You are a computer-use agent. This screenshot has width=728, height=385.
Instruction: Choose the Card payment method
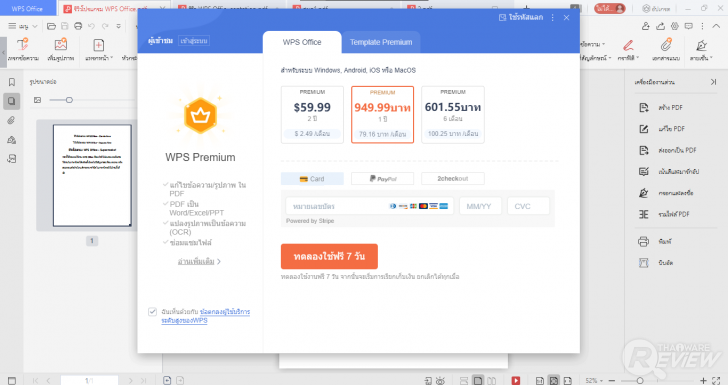pyautogui.click(x=312, y=179)
